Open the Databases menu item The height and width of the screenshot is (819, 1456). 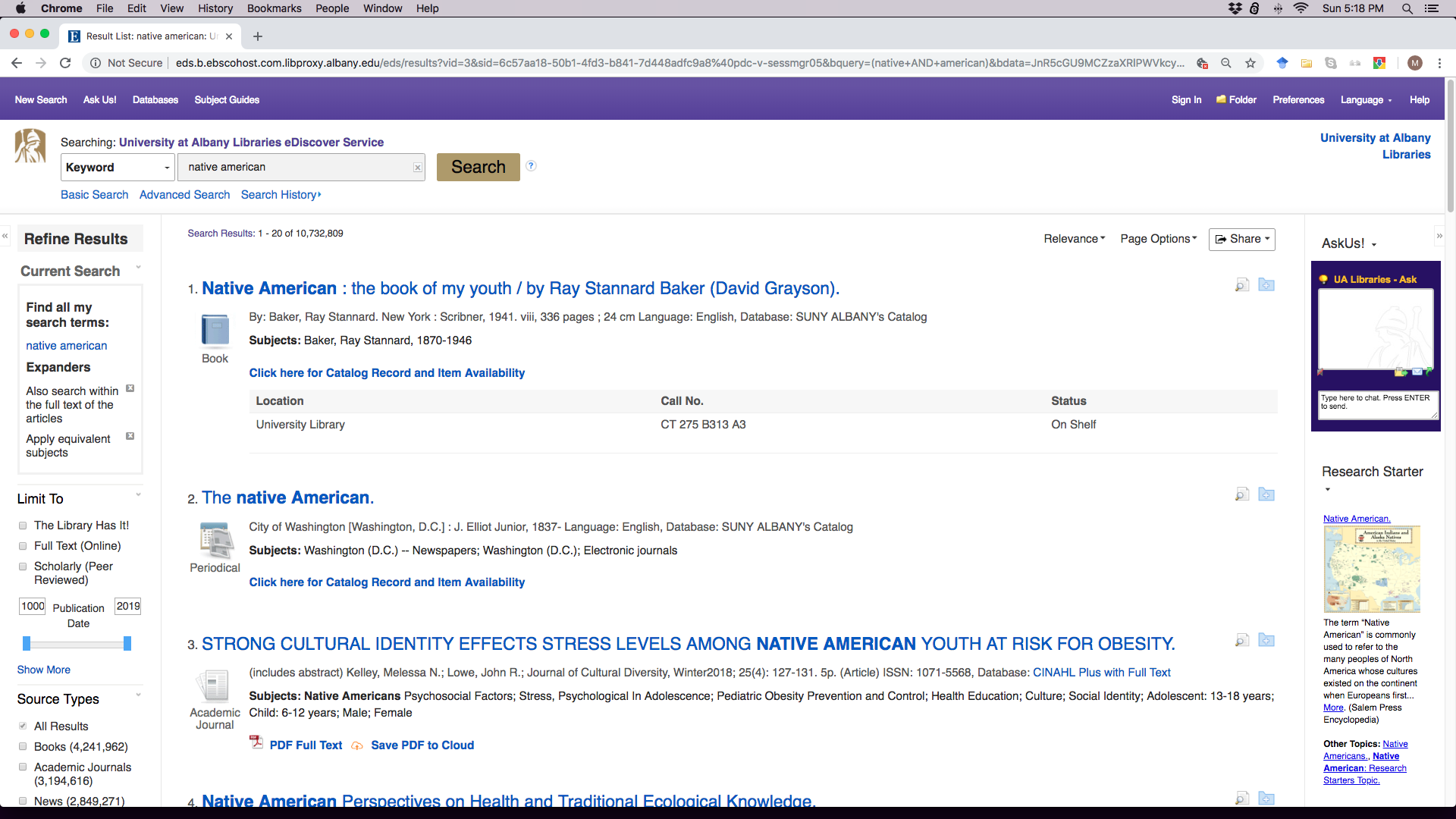pyautogui.click(x=155, y=100)
